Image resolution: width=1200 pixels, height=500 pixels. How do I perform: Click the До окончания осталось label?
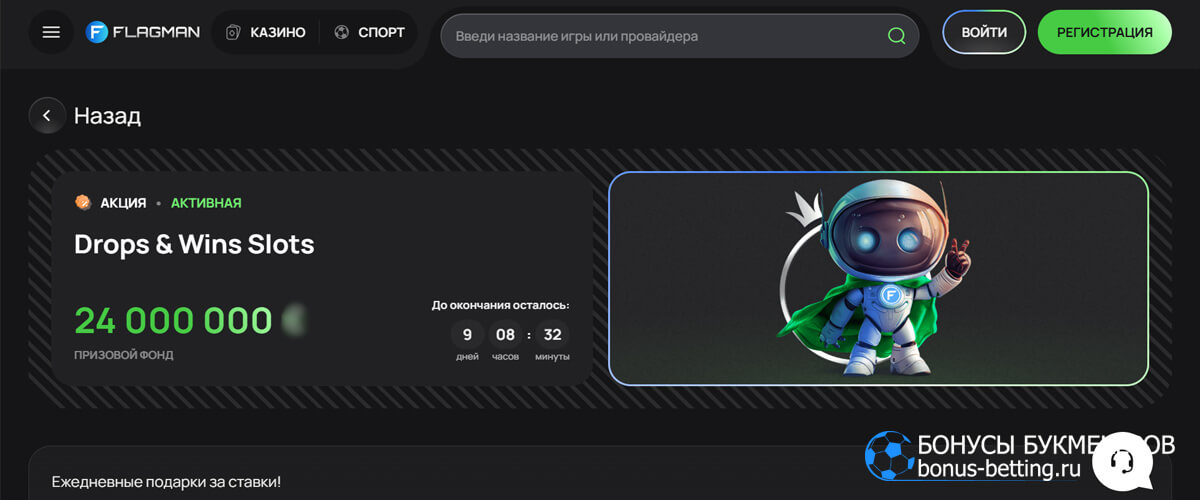coord(500,305)
